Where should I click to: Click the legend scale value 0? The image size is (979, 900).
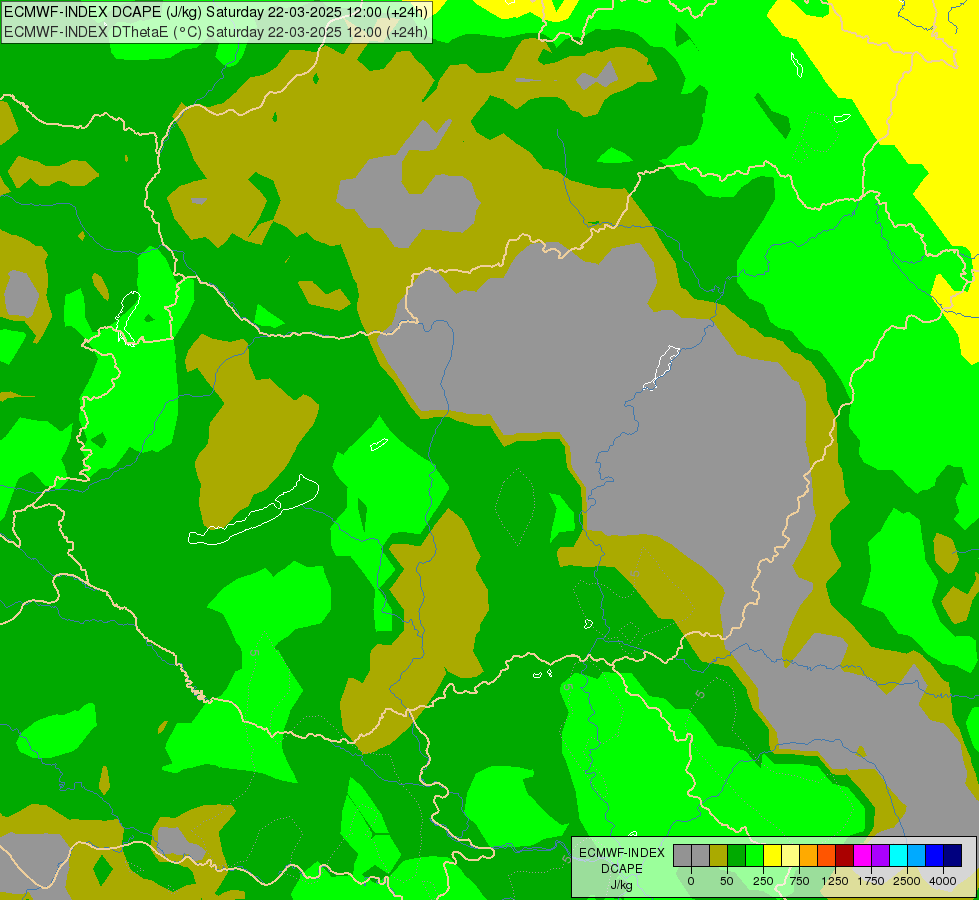tap(691, 881)
